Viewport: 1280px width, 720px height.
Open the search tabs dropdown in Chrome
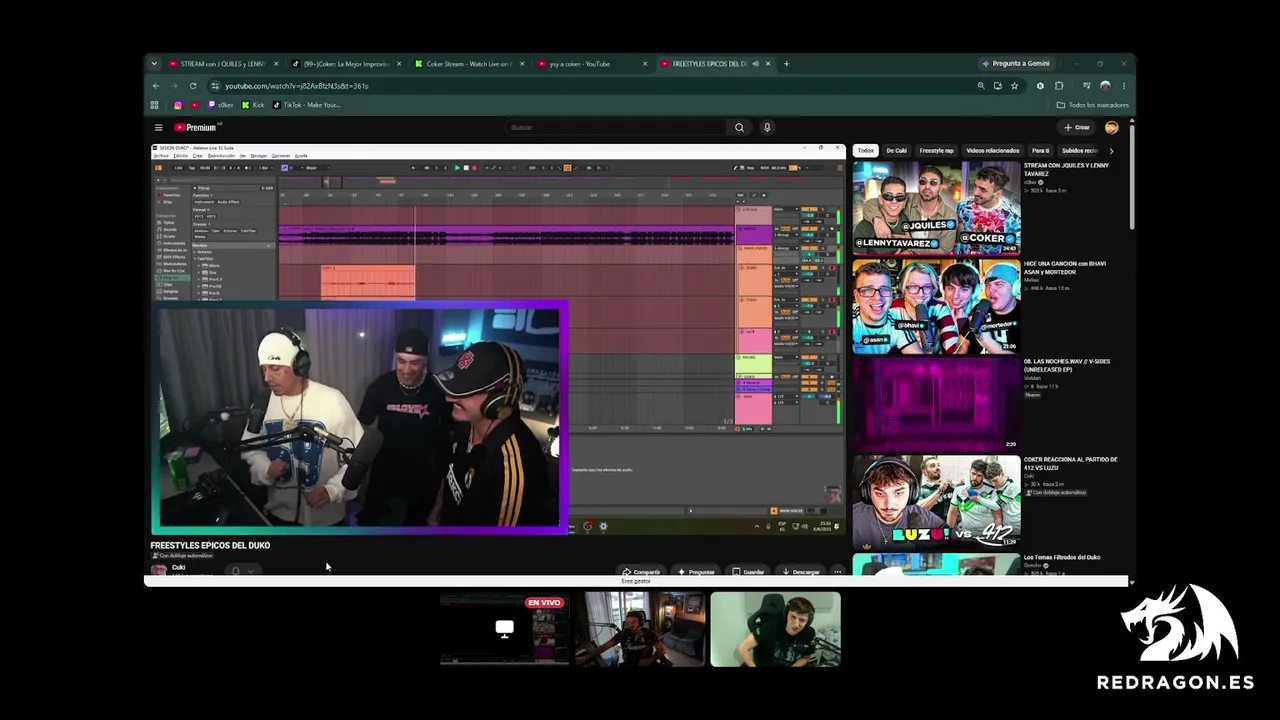(154, 64)
